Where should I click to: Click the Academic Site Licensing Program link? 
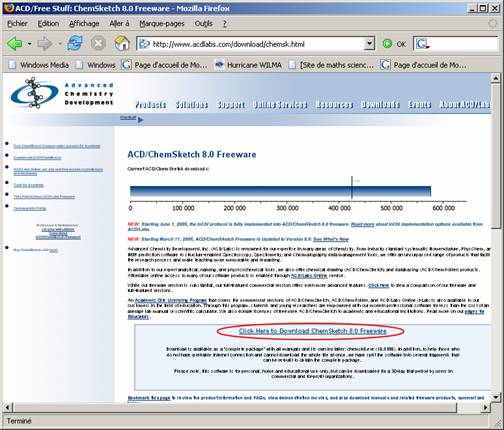171,300
